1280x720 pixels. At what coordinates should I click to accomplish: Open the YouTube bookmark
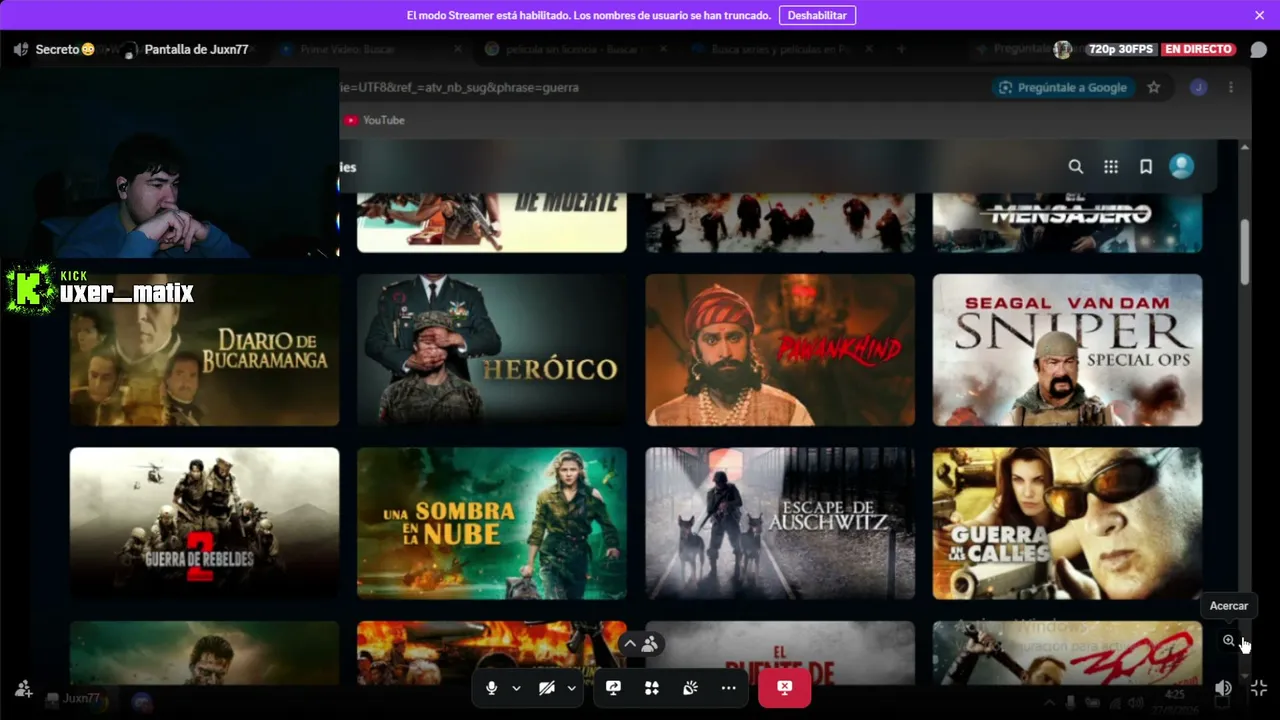[x=375, y=120]
